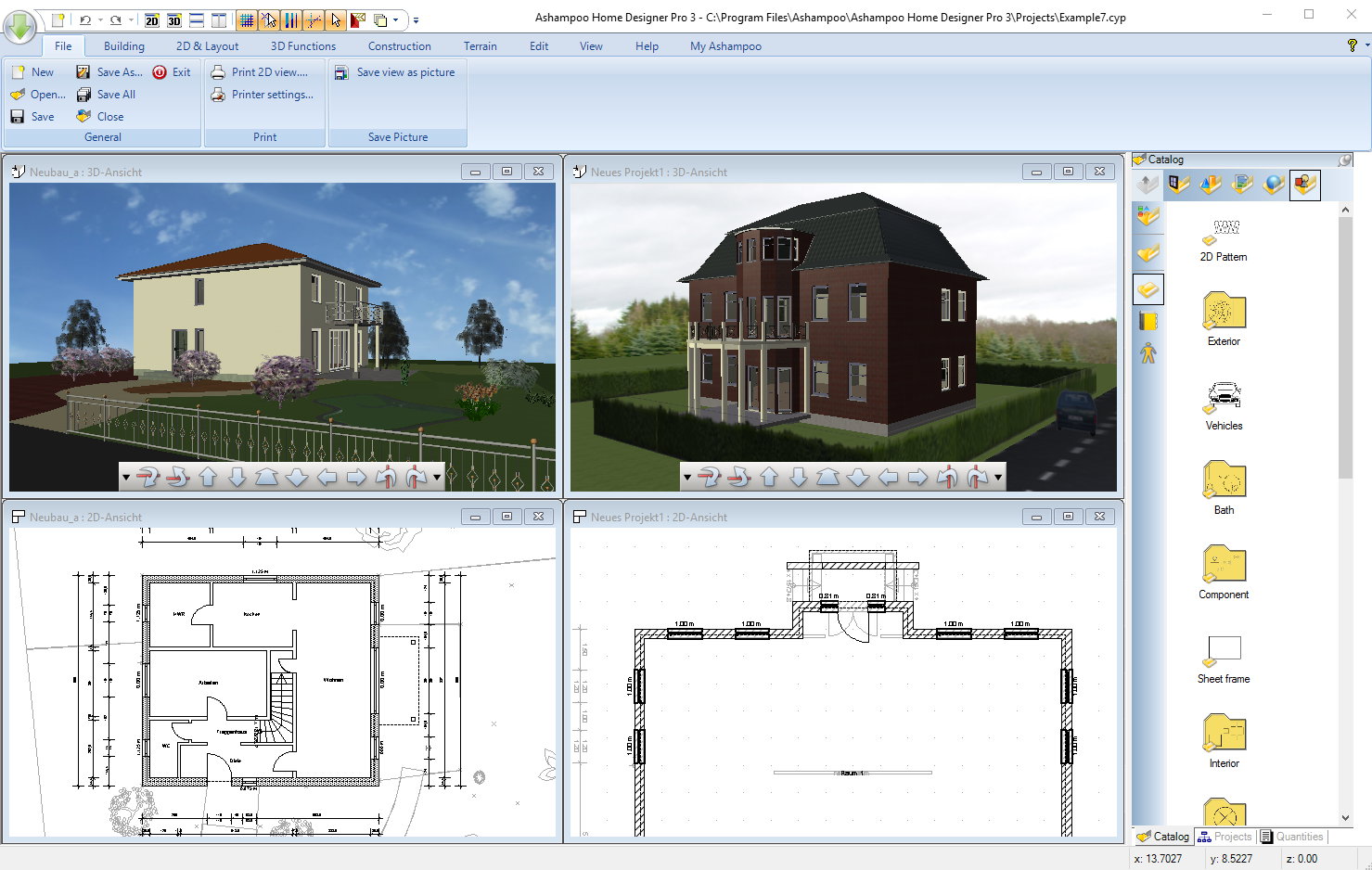Click move left arrow in Neues Projekt1 3D navigation bar
1372x870 pixels.
[x=888, y=477]
